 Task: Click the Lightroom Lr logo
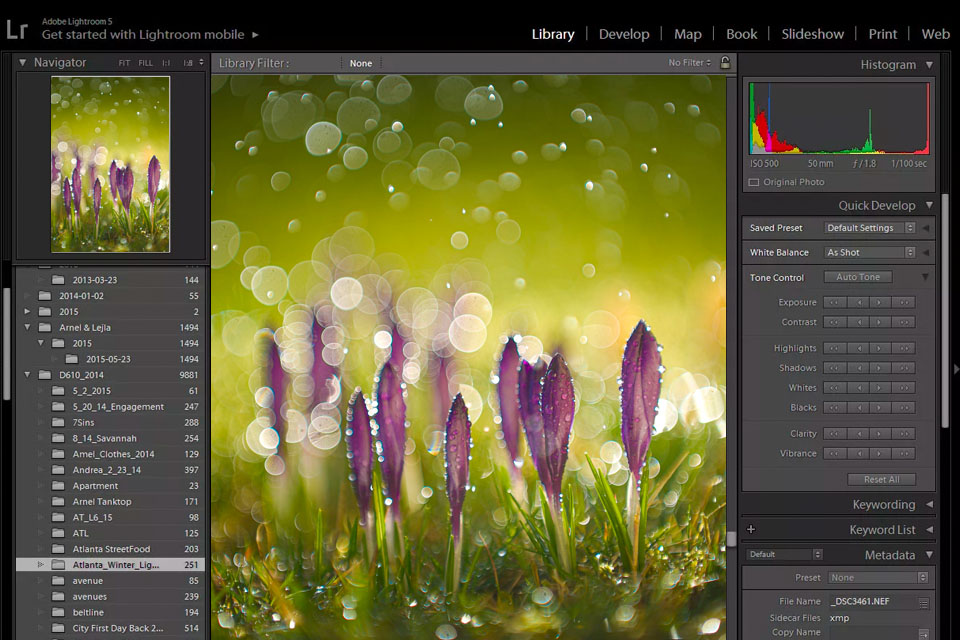[x=17, y=29]
